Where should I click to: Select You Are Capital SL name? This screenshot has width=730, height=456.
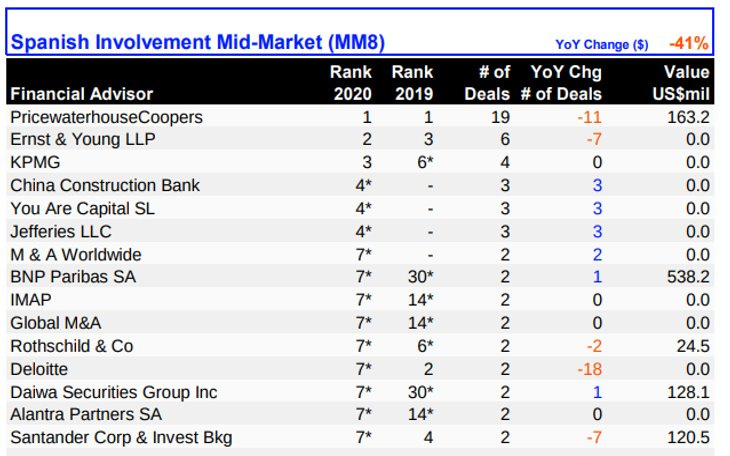[x=82, y=209]
